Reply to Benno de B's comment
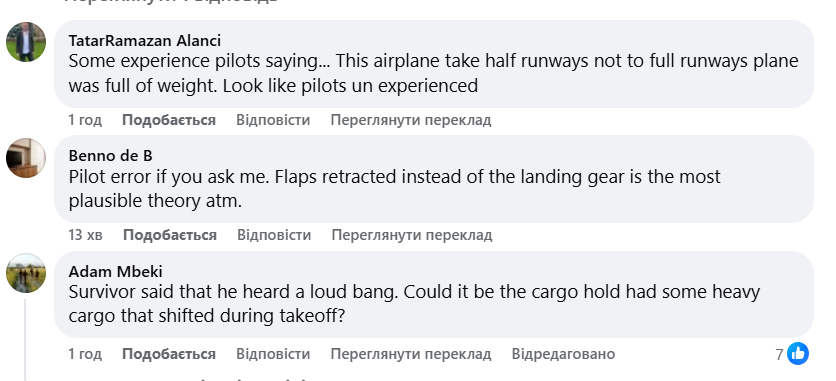The height and width of the screenshot is (381, 836). point(274,235)
